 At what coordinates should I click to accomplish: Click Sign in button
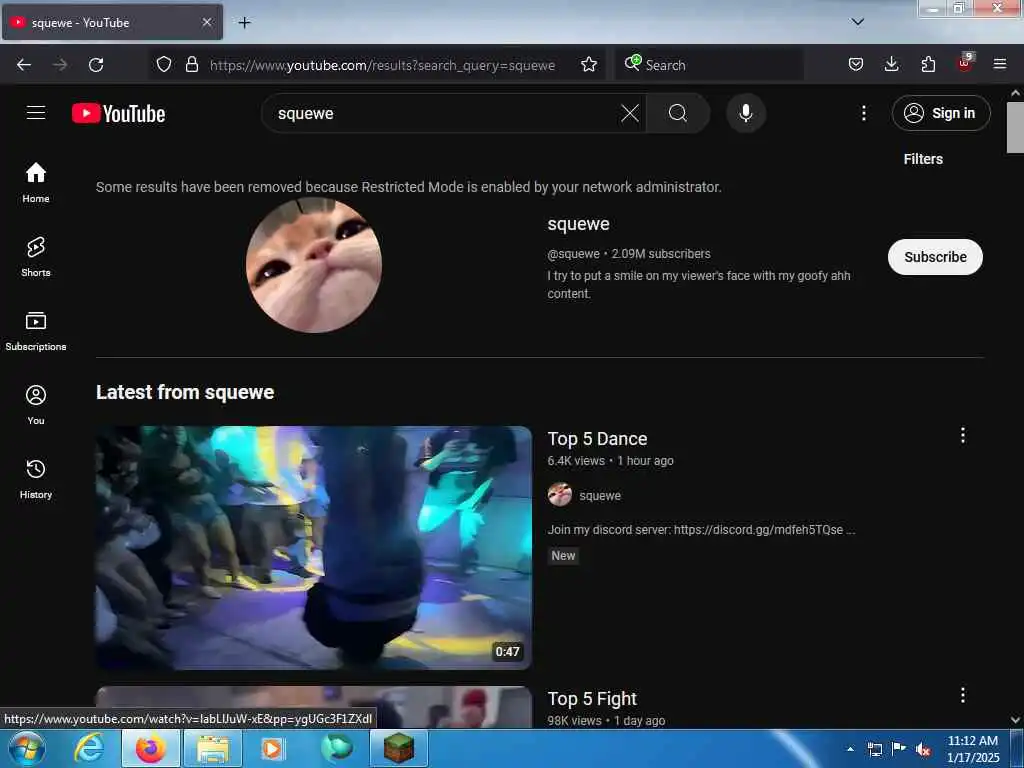click(x=941, y=113)
